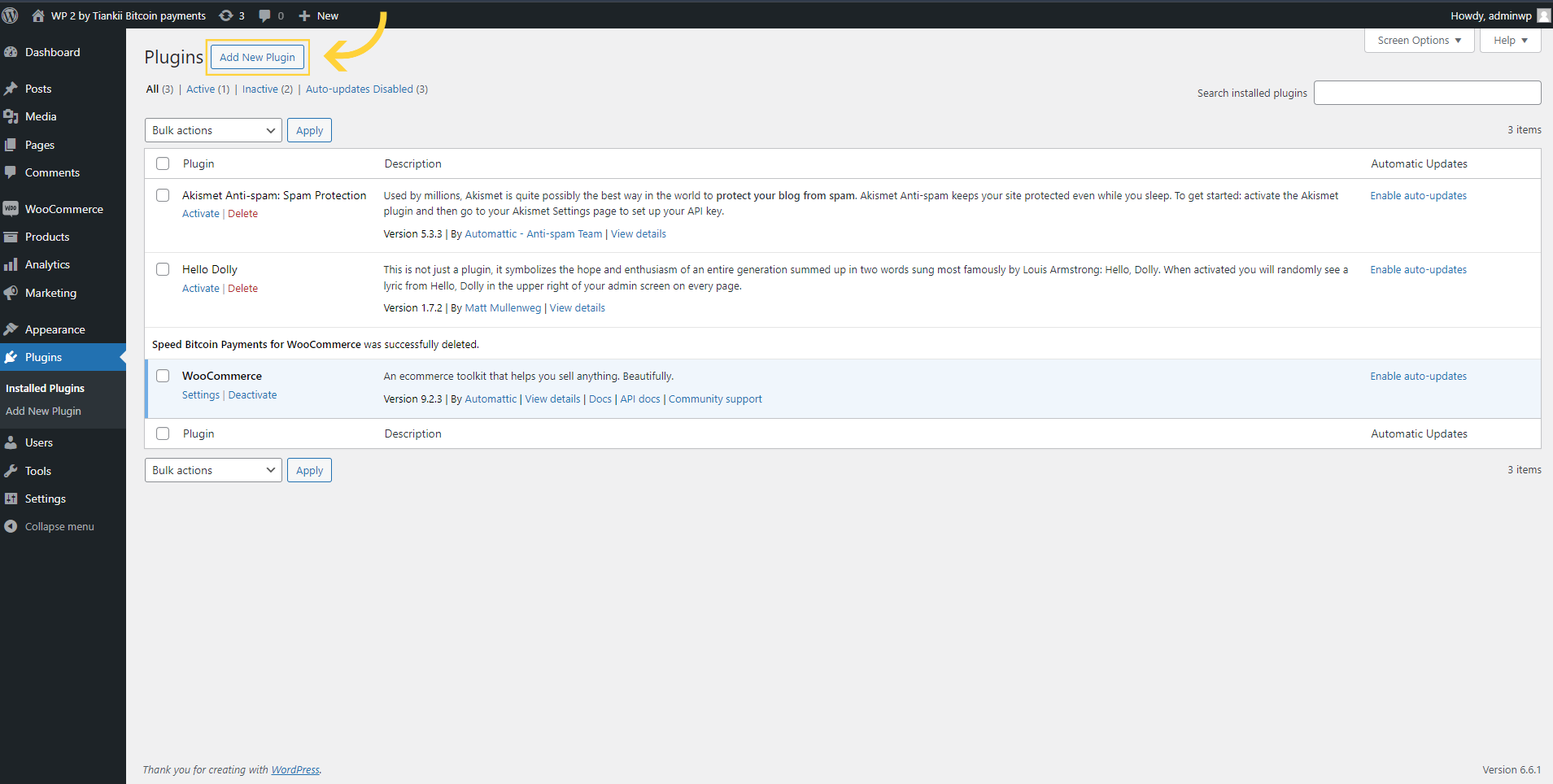This screenshot has width=1553, height=784.
Task: Open Add New Plugin in sidebar submenu
Action: pyautogui.click(x=43, y=411)
